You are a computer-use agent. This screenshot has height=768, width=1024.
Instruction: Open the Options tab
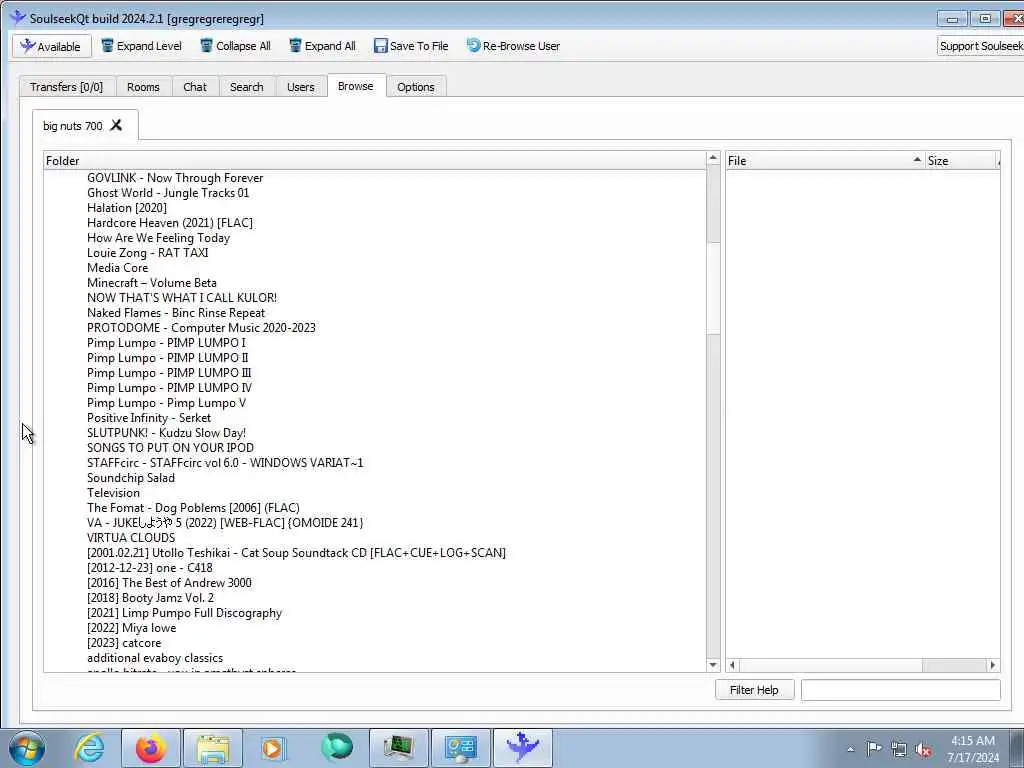tap(416, 87)
